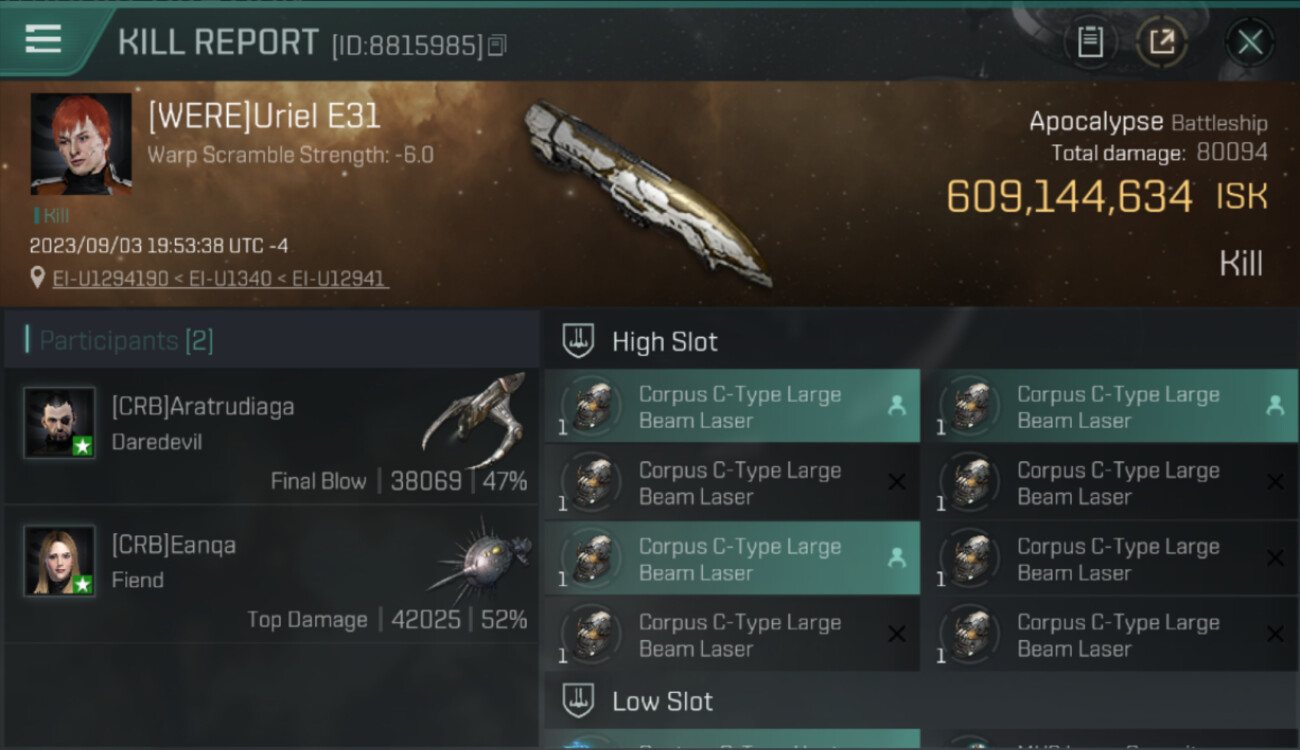Select the first left-column Beam Laser module
The image size is (1300, 750).
coord(732,407)
